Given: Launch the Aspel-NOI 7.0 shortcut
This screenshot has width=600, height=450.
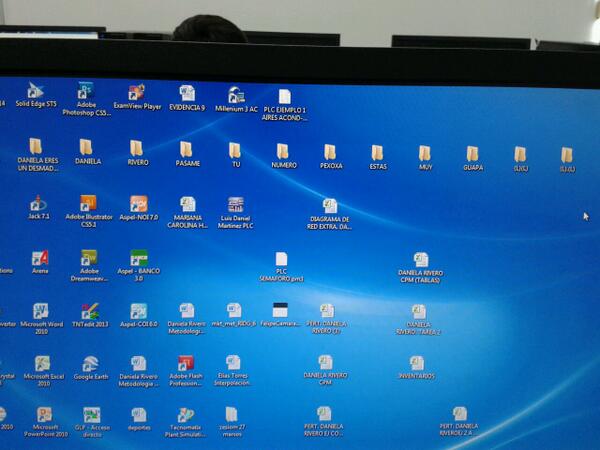Looking at the screenshot, I should (139, 209).
